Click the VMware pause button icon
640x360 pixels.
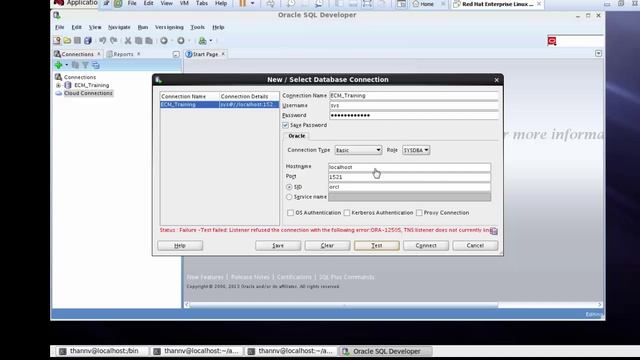click(242, 4)
